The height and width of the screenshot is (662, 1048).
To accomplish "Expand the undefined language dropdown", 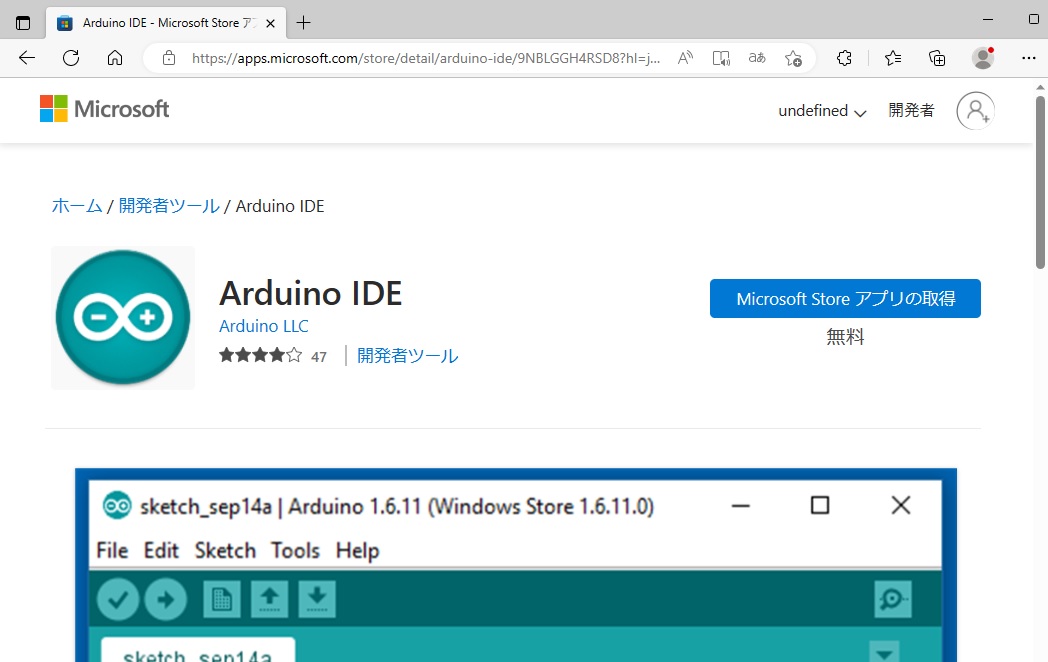I will pos(822,110).
